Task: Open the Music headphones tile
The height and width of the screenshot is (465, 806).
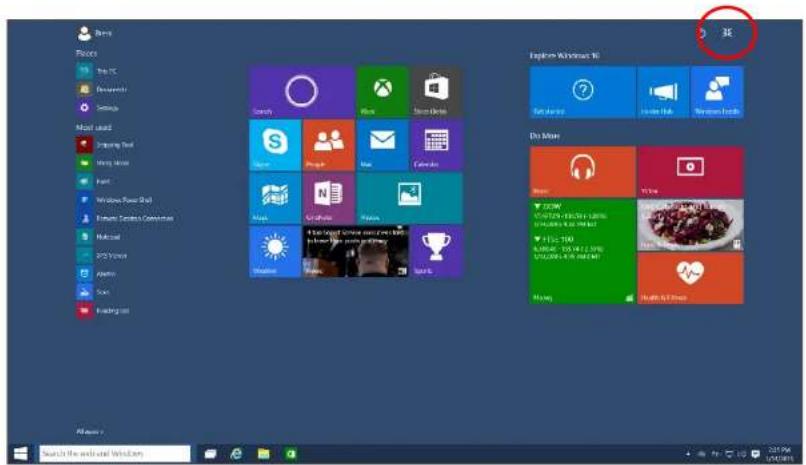Action: (x=582, y=172)
